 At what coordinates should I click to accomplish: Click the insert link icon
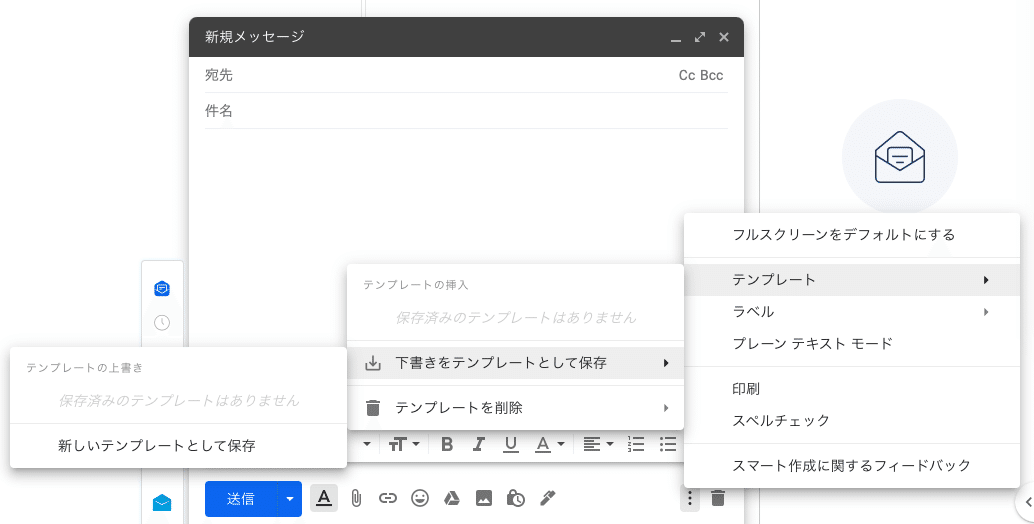coord(388,498)
